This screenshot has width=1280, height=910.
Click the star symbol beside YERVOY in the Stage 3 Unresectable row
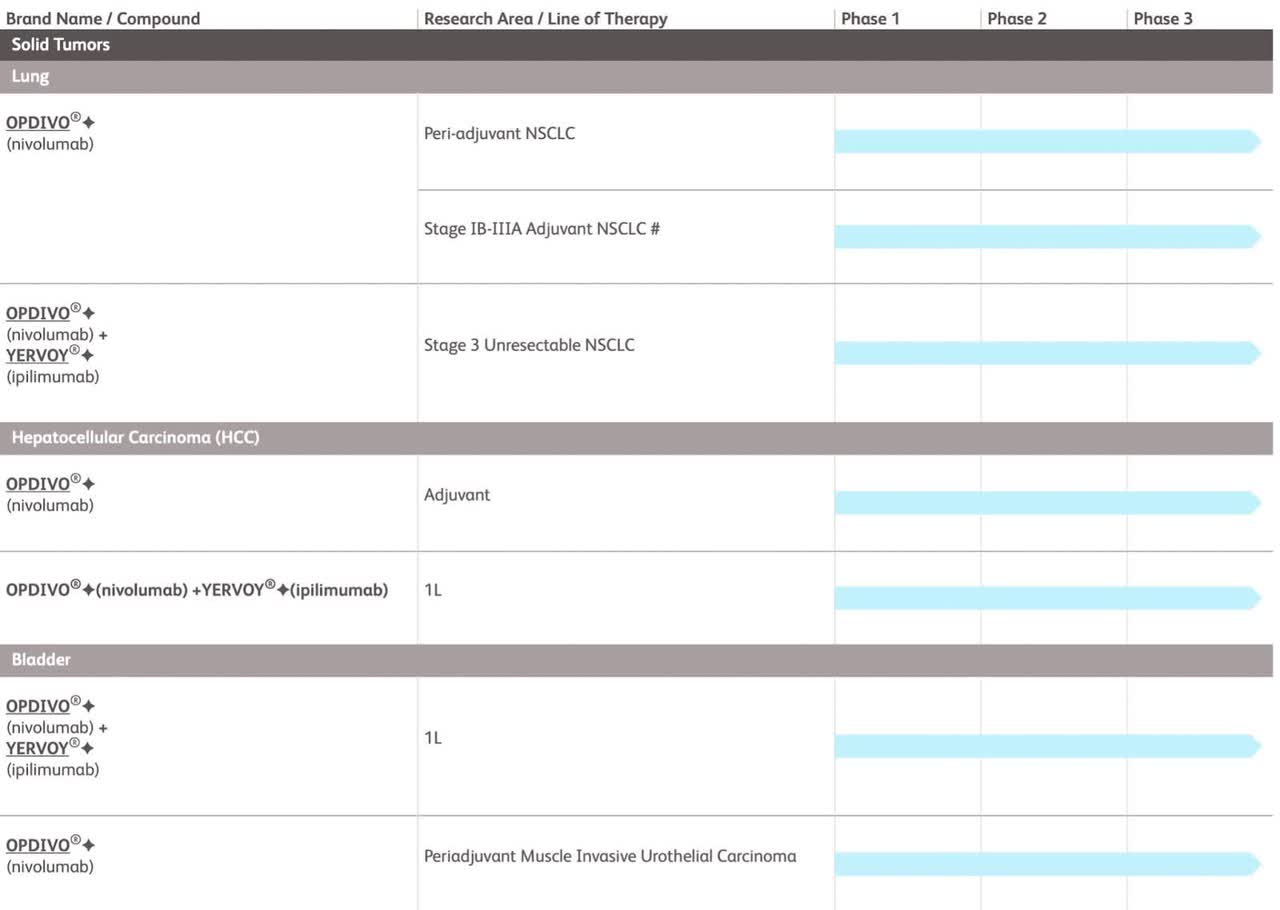click(88, 356)
